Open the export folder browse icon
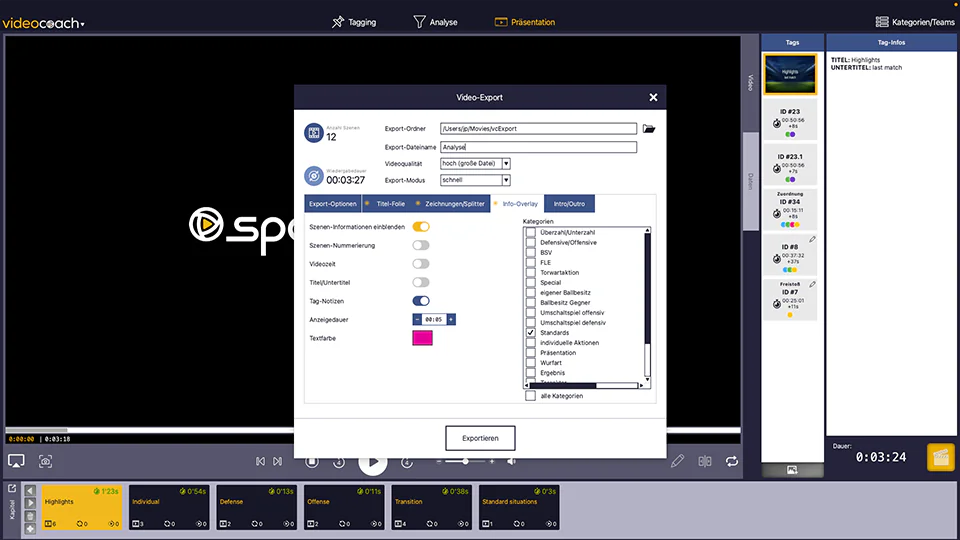Screen dimensions: 960x540 [x=649, y=129]
